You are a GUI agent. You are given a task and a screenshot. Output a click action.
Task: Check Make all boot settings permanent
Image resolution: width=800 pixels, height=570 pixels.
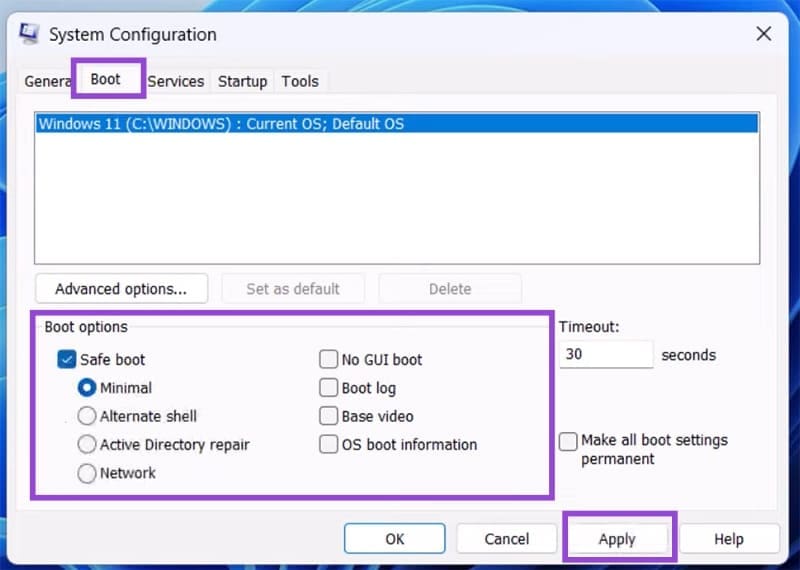tap(568, 441)
